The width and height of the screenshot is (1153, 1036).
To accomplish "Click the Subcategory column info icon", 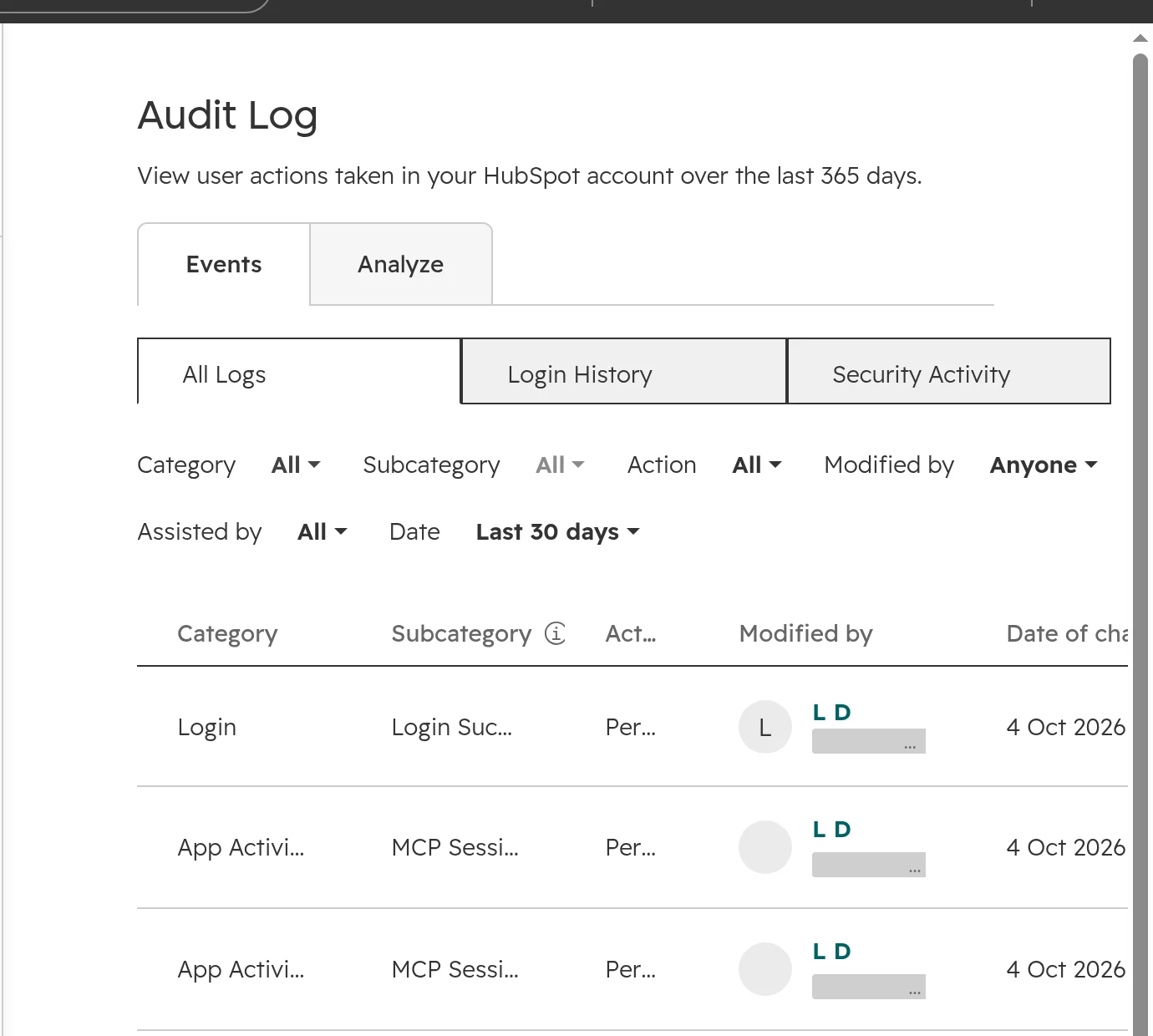I will [555, 633].
